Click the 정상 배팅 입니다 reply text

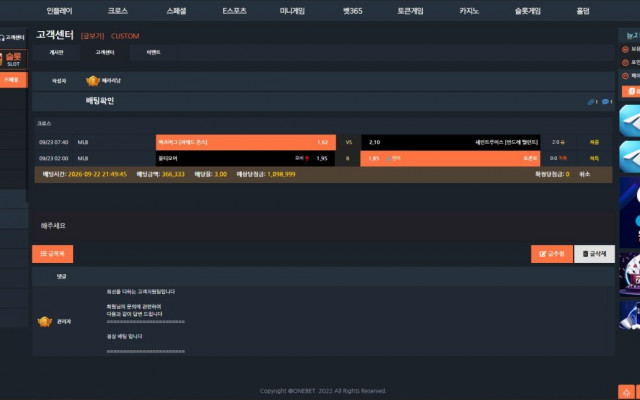124,337
